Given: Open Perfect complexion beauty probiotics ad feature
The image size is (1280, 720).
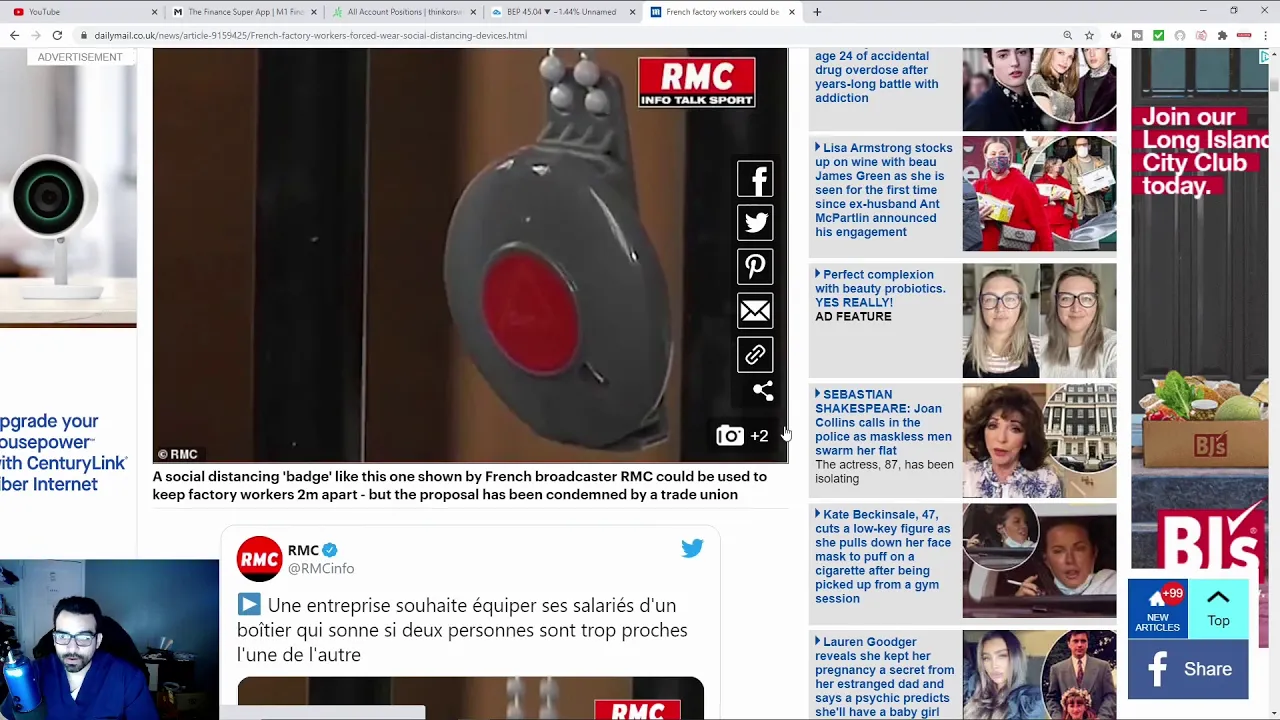Looking at the screenshot, I should click(880, 295).
